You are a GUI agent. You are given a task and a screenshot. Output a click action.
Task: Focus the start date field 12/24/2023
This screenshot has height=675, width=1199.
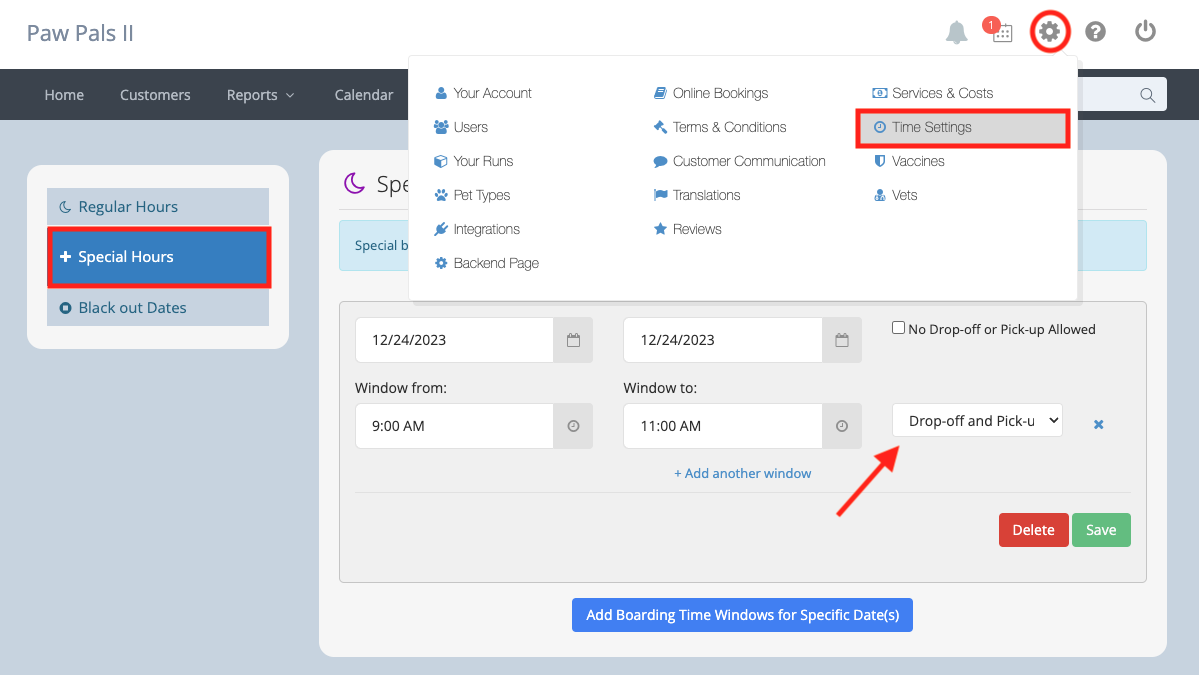click(x=454, y=340)
